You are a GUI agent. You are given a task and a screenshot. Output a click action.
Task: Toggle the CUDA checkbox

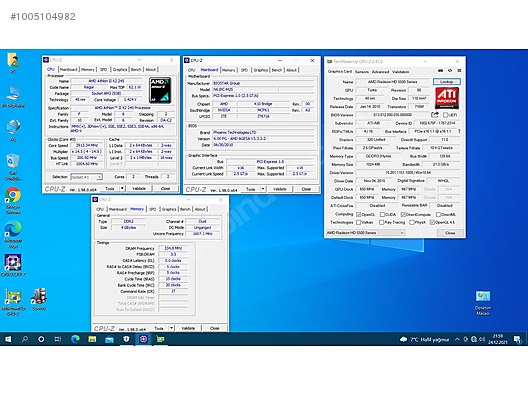point(382,214)
